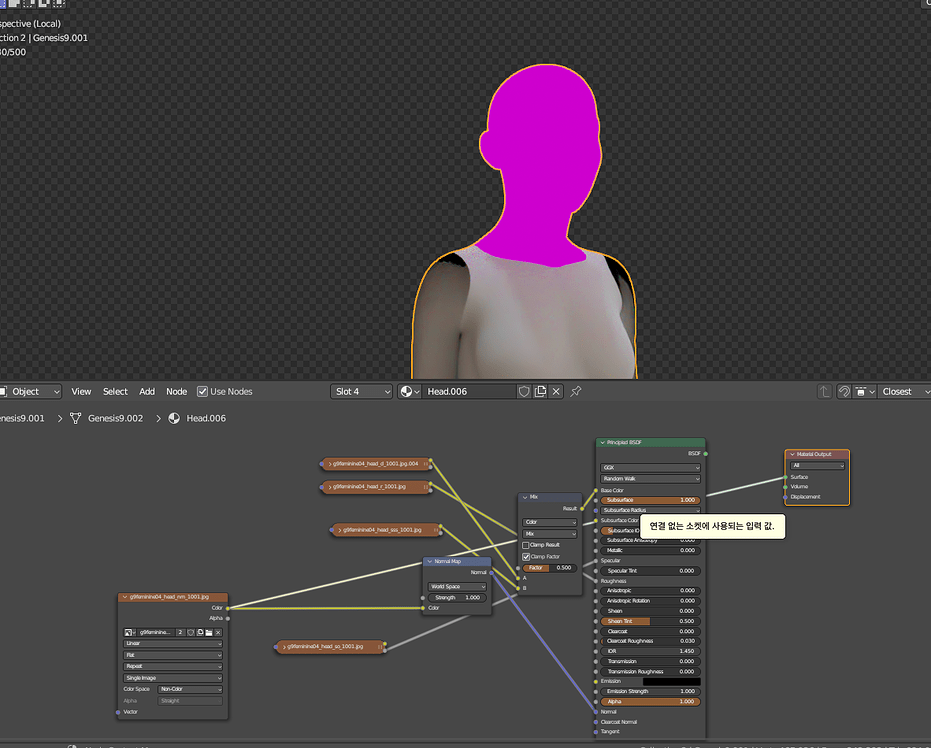The image size is (931, 748).
Task: Open the View menu in node editor
Action: tap(81, 392)
